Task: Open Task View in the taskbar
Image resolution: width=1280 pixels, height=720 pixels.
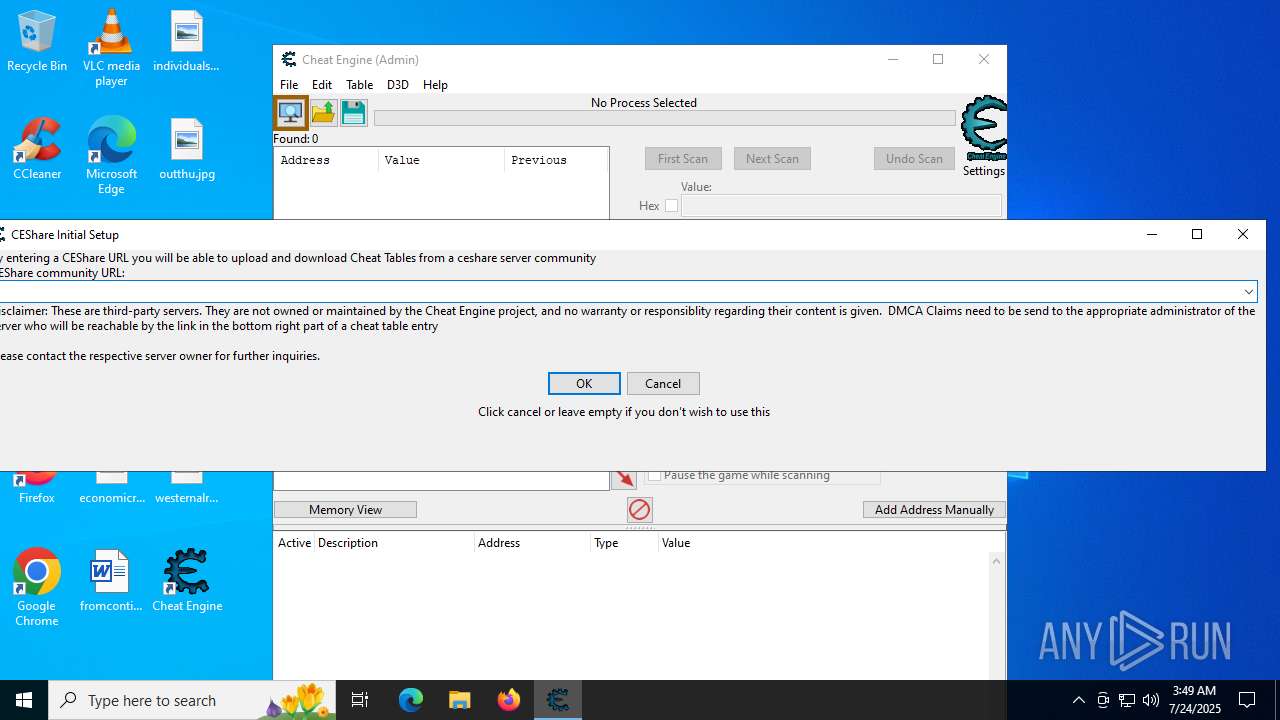Action: (360, 700)
